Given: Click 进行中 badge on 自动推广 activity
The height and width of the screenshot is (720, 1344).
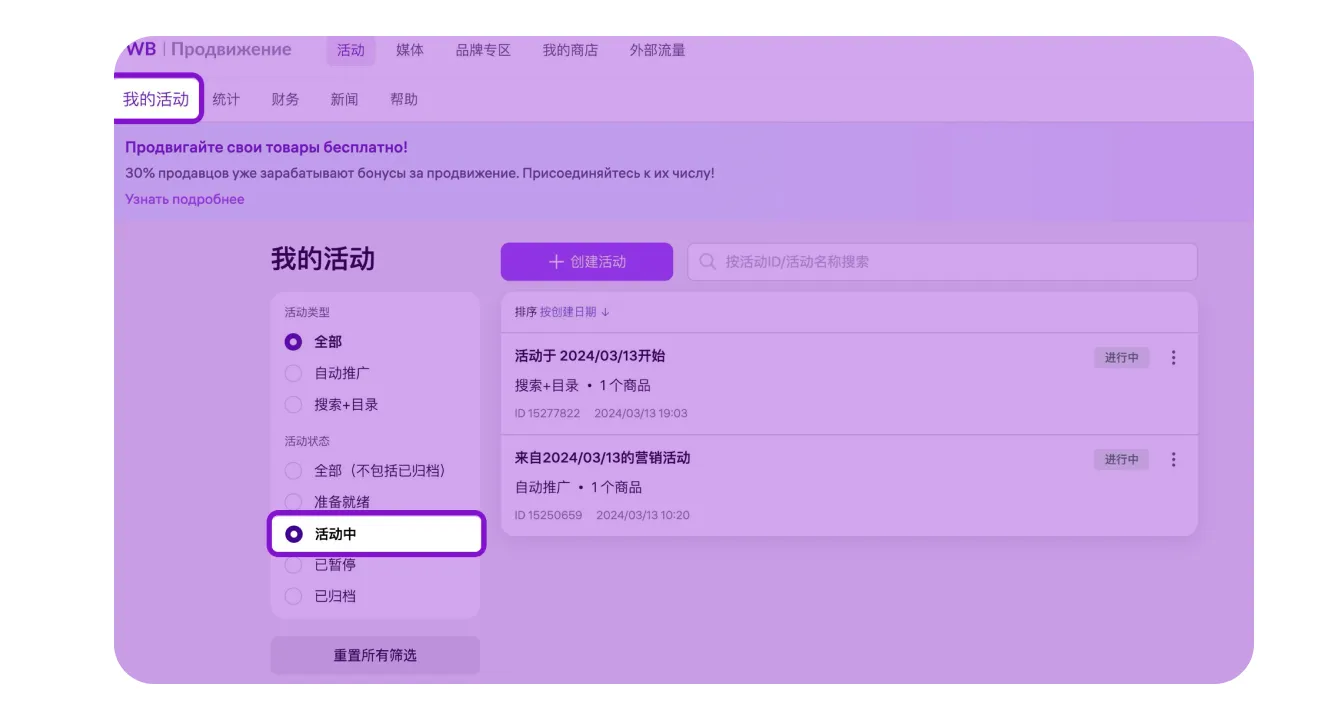Looking at the screenshot, I should (1121, 459).
